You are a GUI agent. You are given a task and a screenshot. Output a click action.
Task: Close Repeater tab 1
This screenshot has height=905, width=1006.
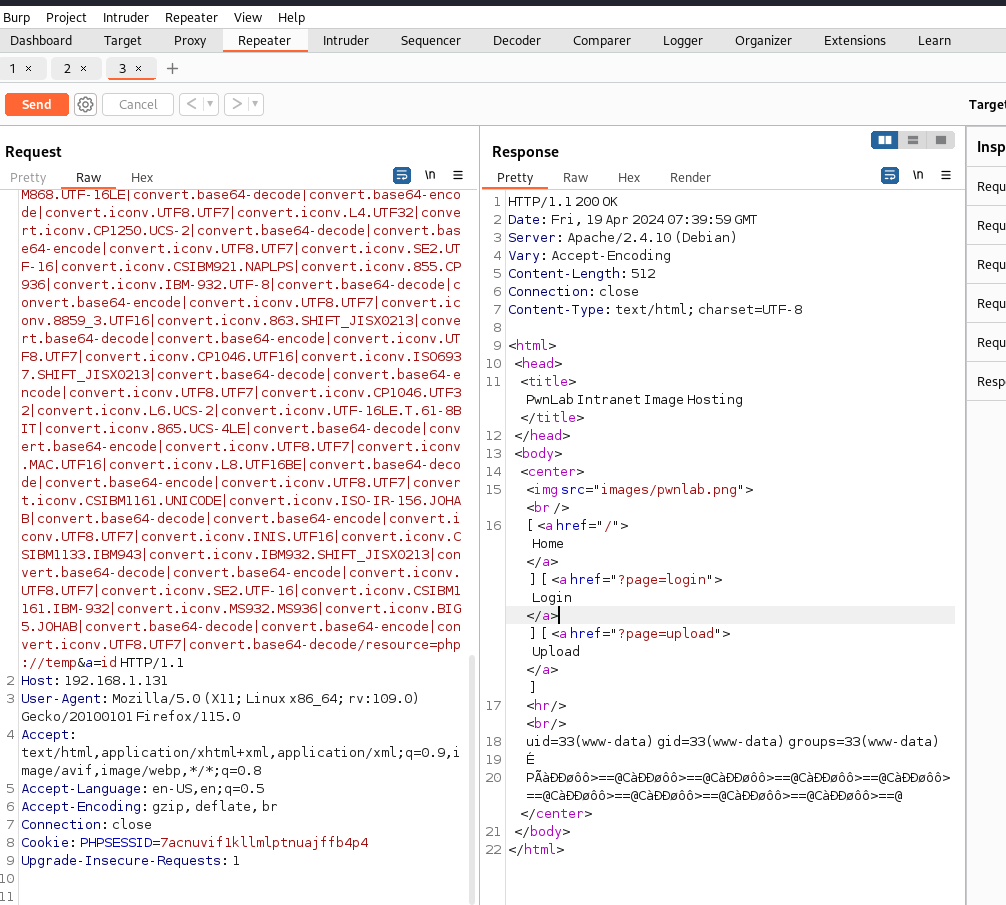(x=28, y=69)
